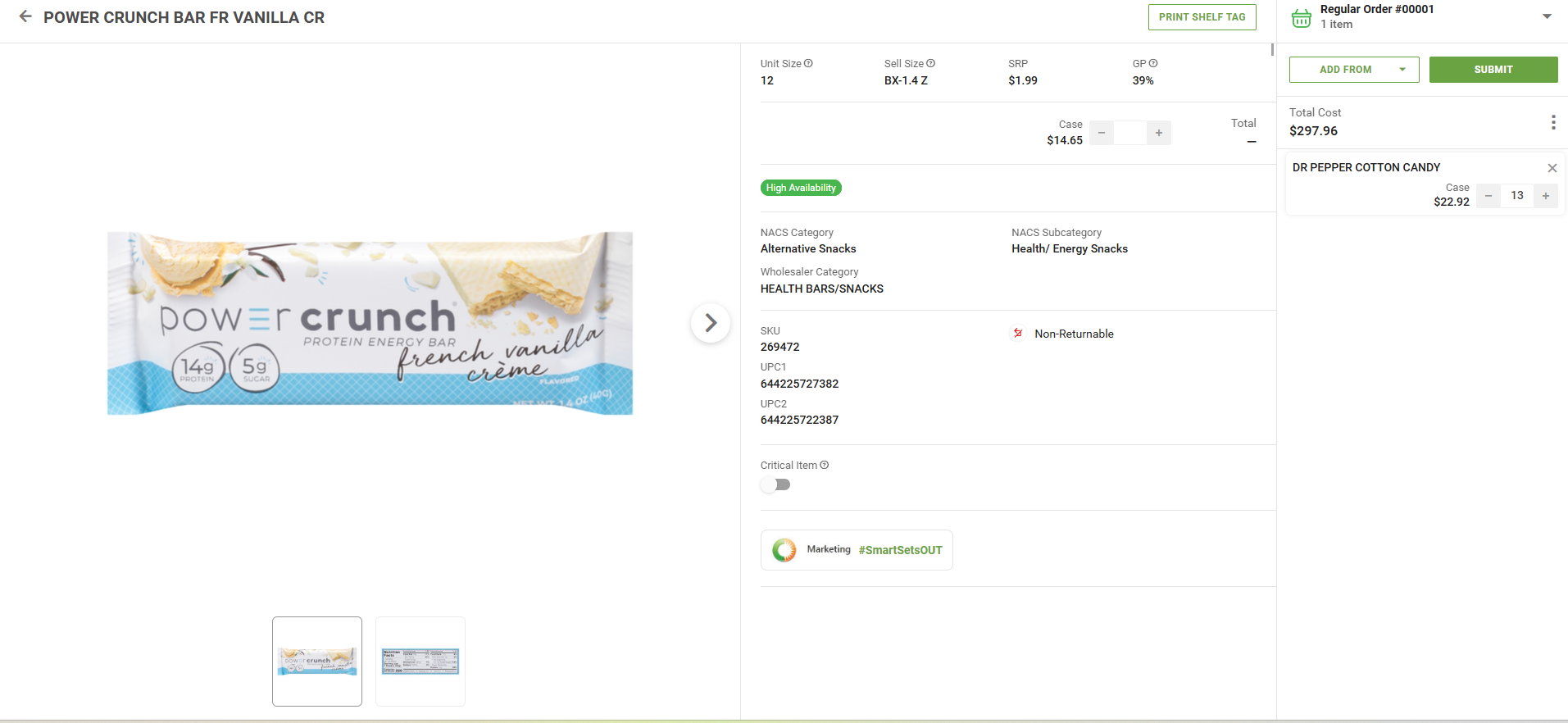Decrease Power Crunch case quantity
The width and height of the screenshot is (1568, 723).
pyautogui.click(x=1102, y=133)
